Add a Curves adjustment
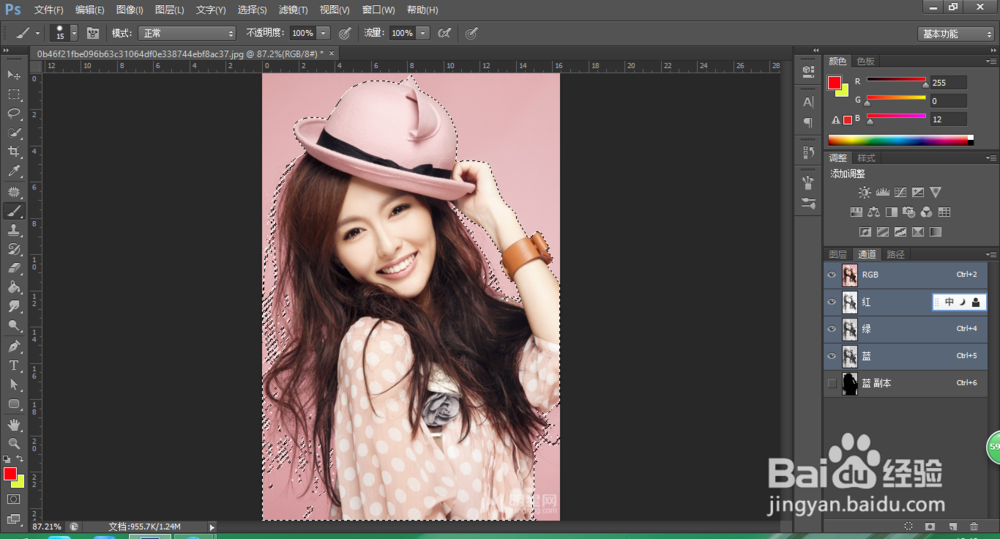 pos(900,192)
